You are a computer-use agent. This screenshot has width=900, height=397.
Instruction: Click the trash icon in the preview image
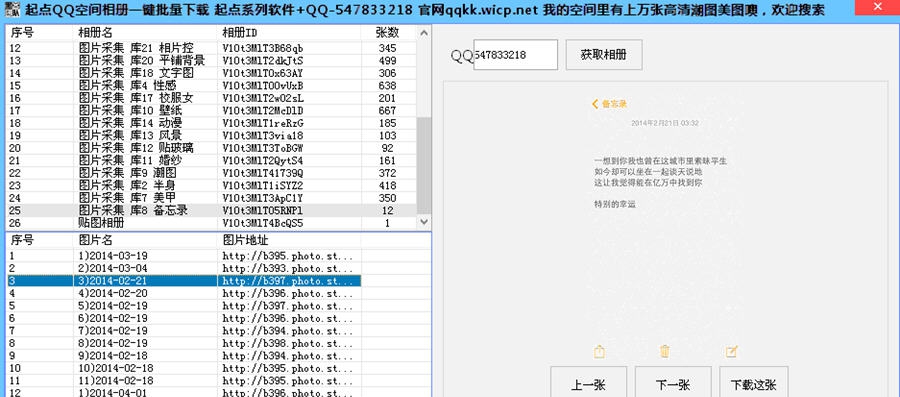(x=665, y=351)
